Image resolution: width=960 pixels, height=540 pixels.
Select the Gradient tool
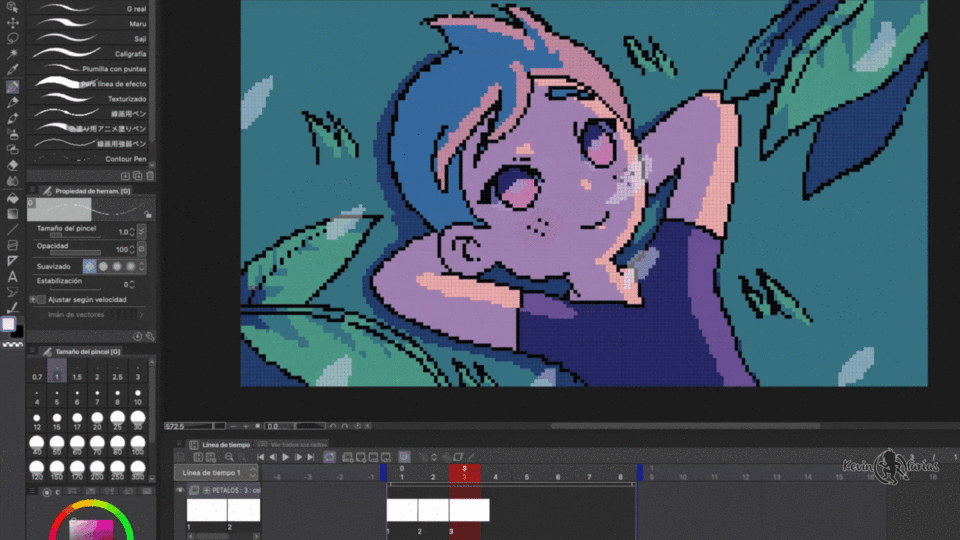(12, 214)
